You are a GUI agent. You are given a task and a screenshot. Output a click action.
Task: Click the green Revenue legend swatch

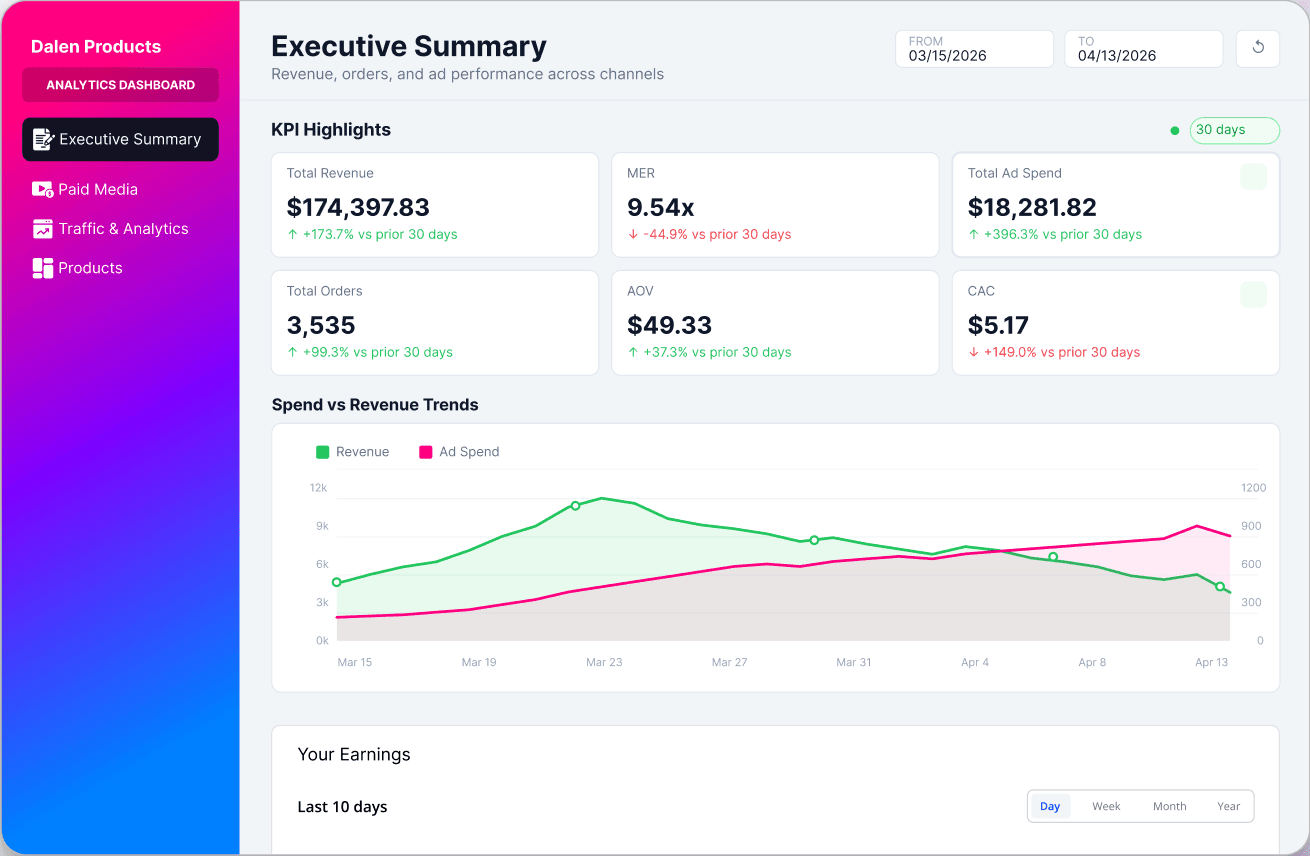point(323,452)
